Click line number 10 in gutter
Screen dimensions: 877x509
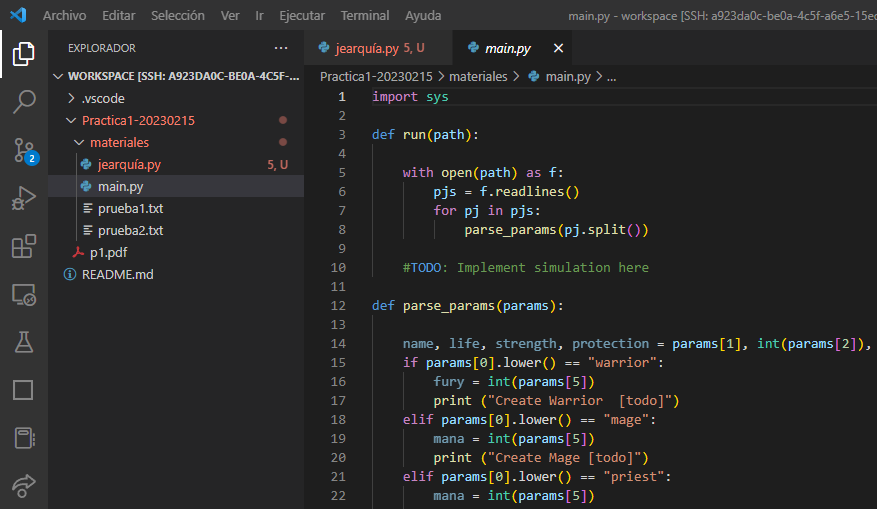coord(338,267)
